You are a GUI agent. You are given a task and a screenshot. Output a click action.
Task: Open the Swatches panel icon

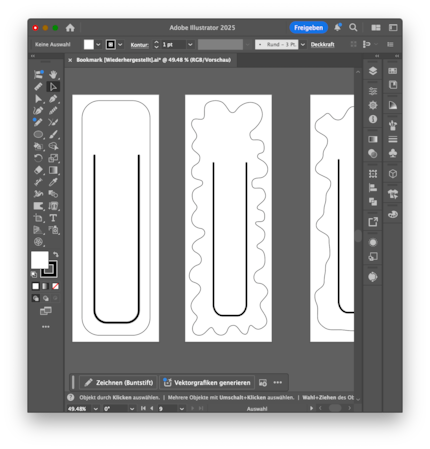click(x=393, y=71)
